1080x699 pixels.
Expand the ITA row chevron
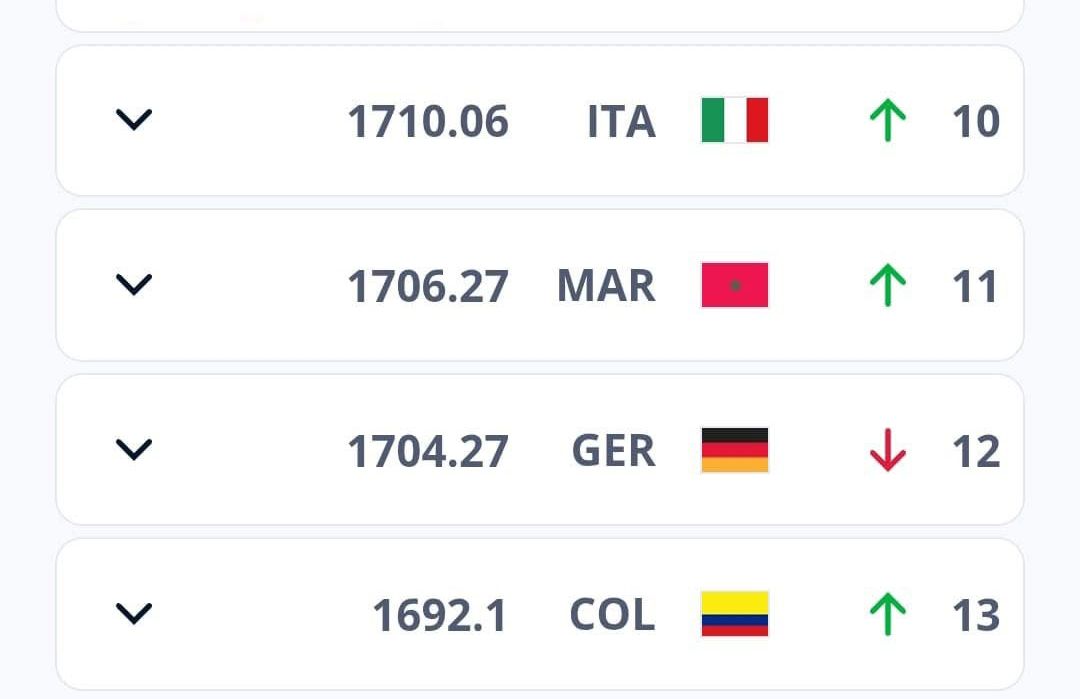tap(134, 120)
